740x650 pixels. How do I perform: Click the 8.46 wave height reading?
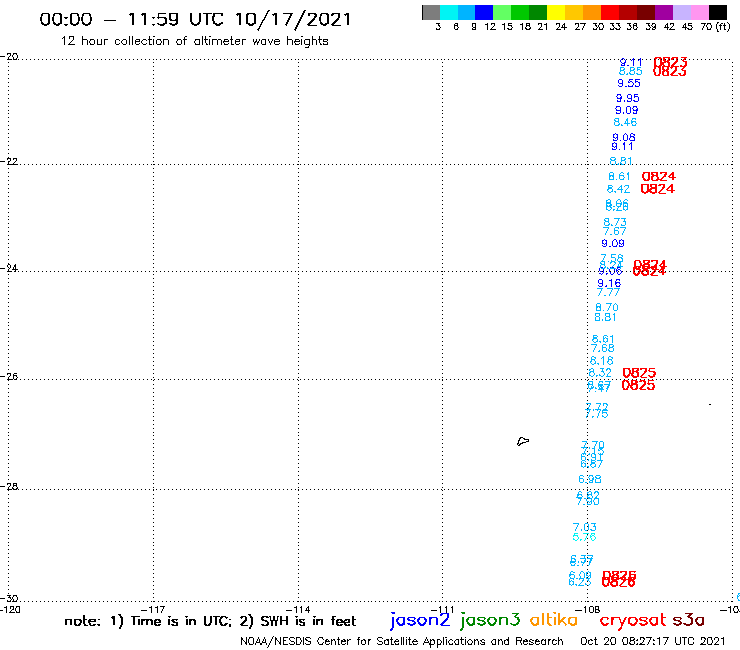[625, 122]
